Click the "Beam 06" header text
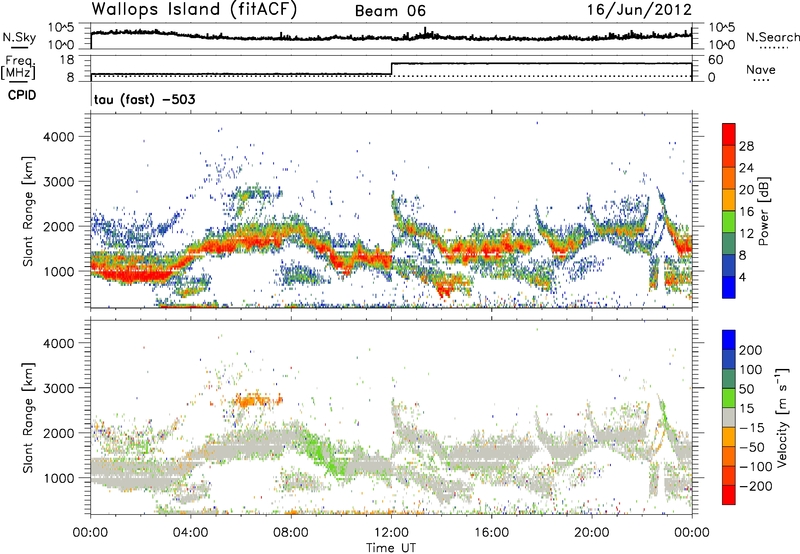 [390, 11]
